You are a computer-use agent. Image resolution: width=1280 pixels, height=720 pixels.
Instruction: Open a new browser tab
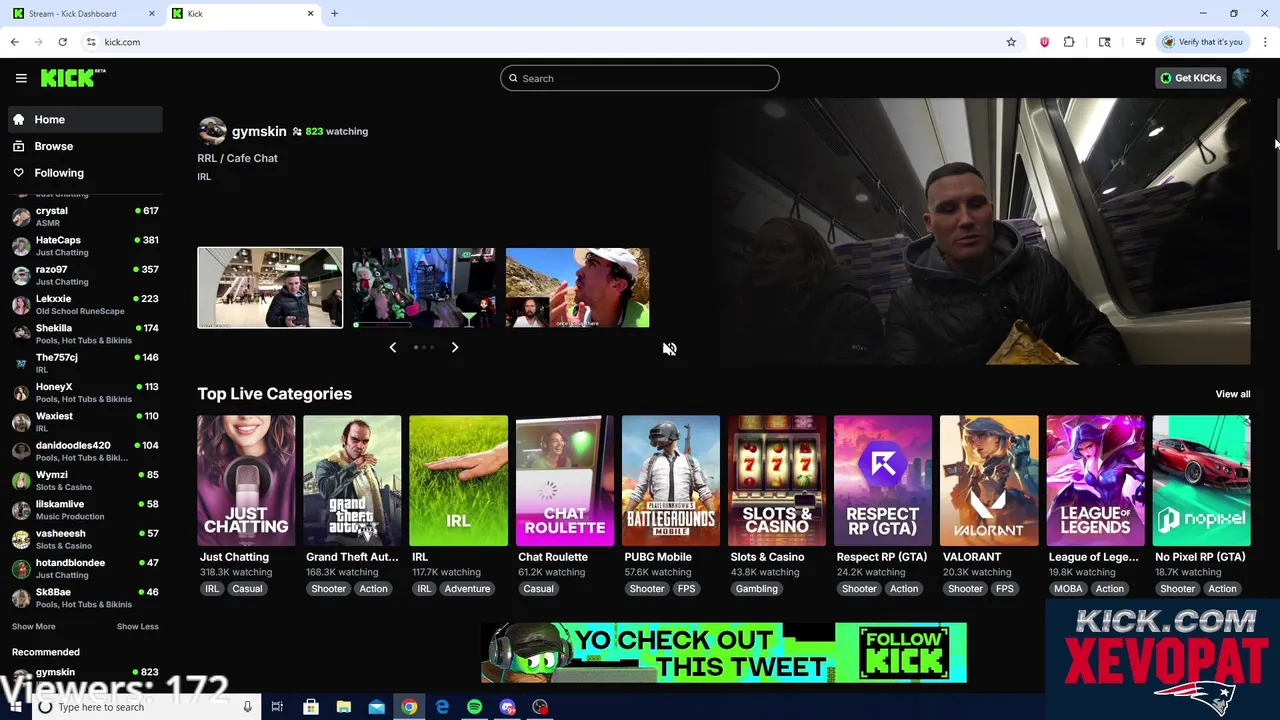click(x=334, y=13)
